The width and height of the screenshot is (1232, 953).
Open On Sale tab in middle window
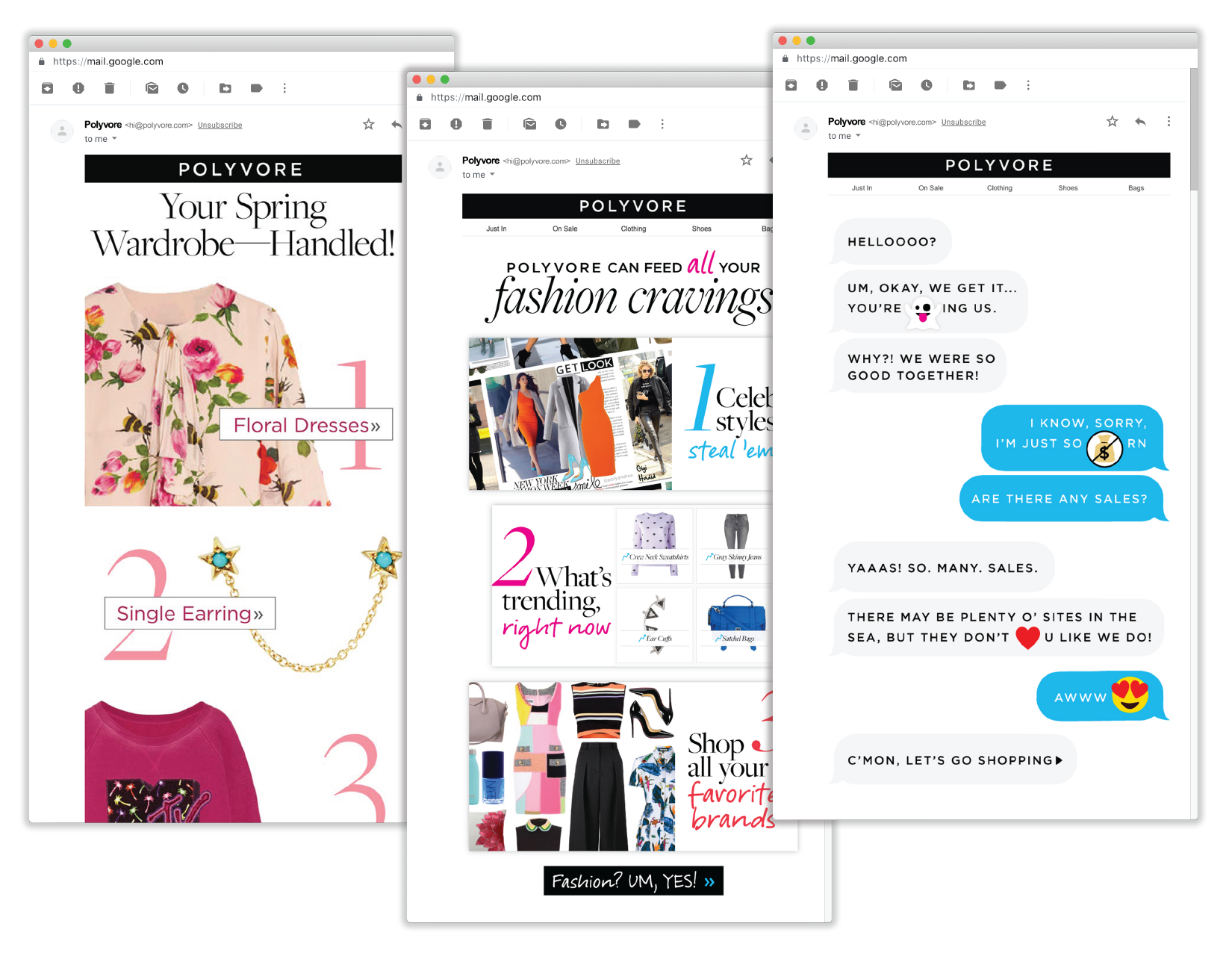coord(564,229)
